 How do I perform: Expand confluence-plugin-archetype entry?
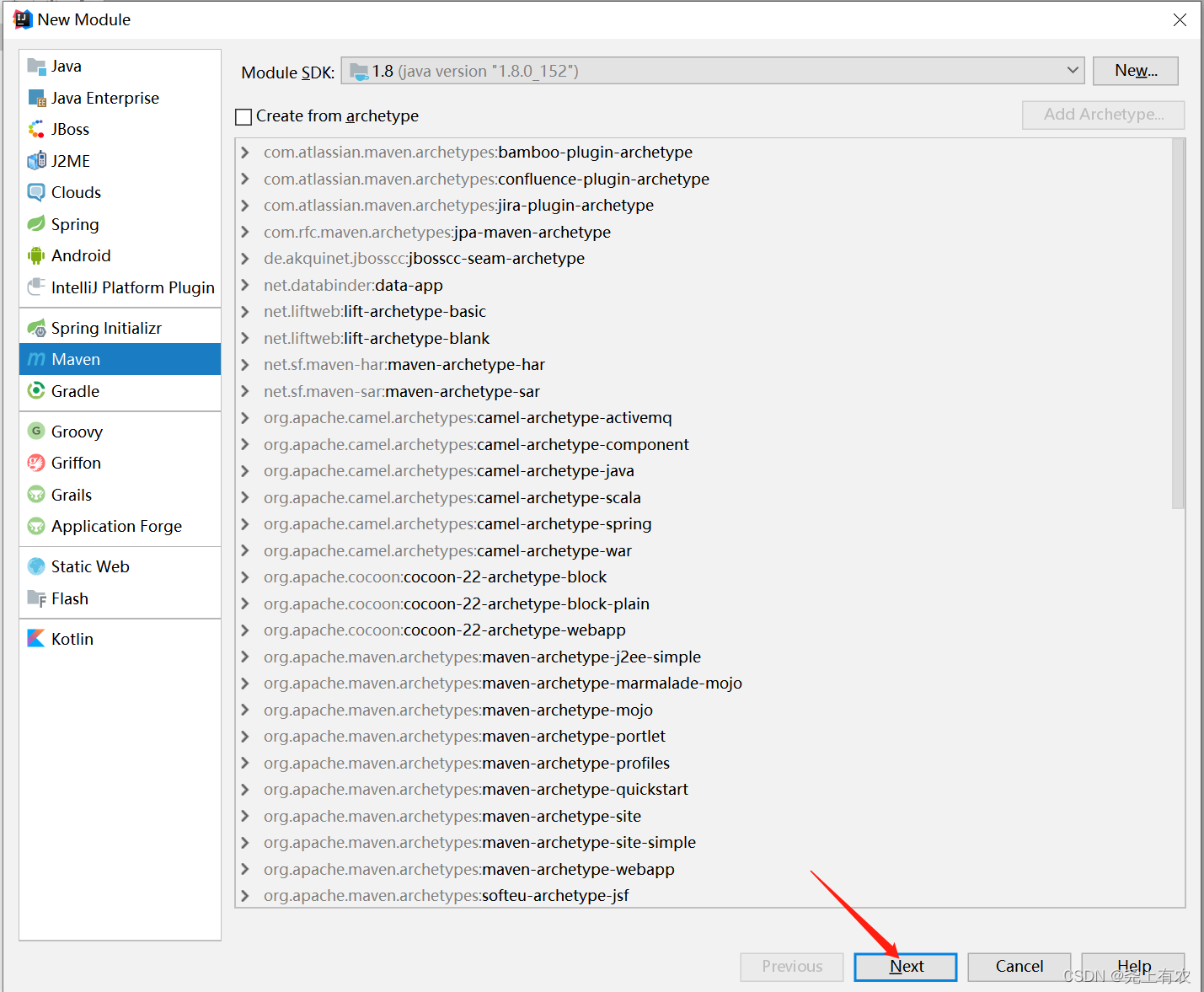tap(245, 179)
